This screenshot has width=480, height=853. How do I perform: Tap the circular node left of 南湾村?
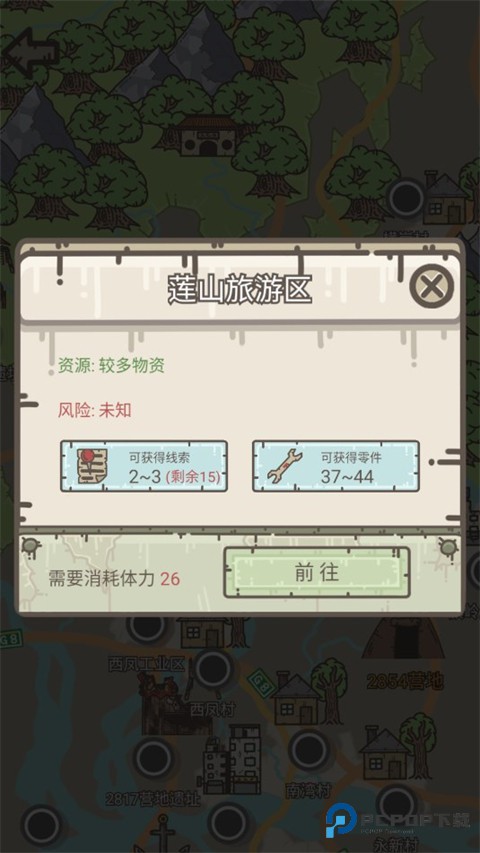[309, 750]
